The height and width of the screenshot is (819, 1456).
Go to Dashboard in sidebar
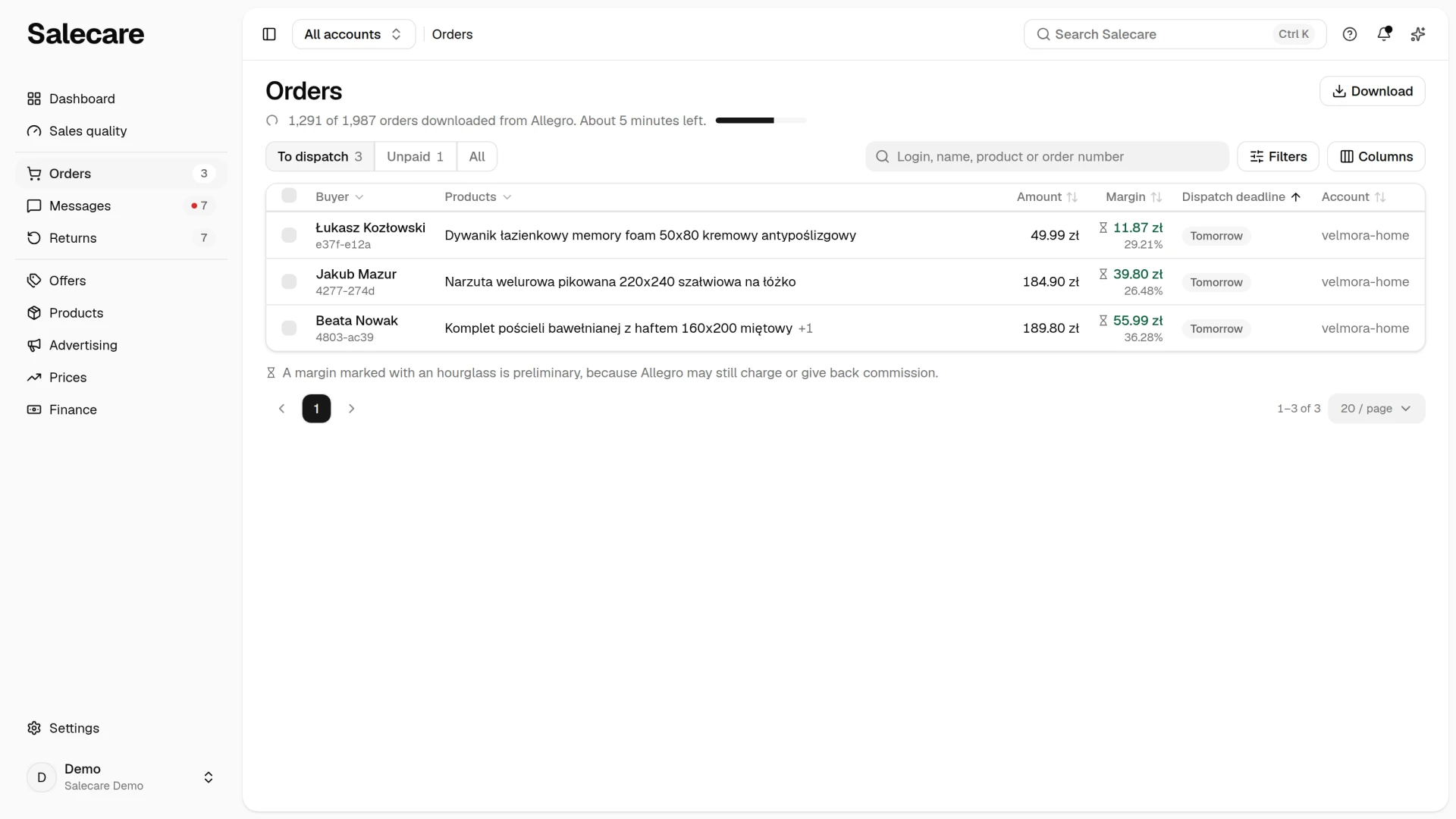(121, 99)
